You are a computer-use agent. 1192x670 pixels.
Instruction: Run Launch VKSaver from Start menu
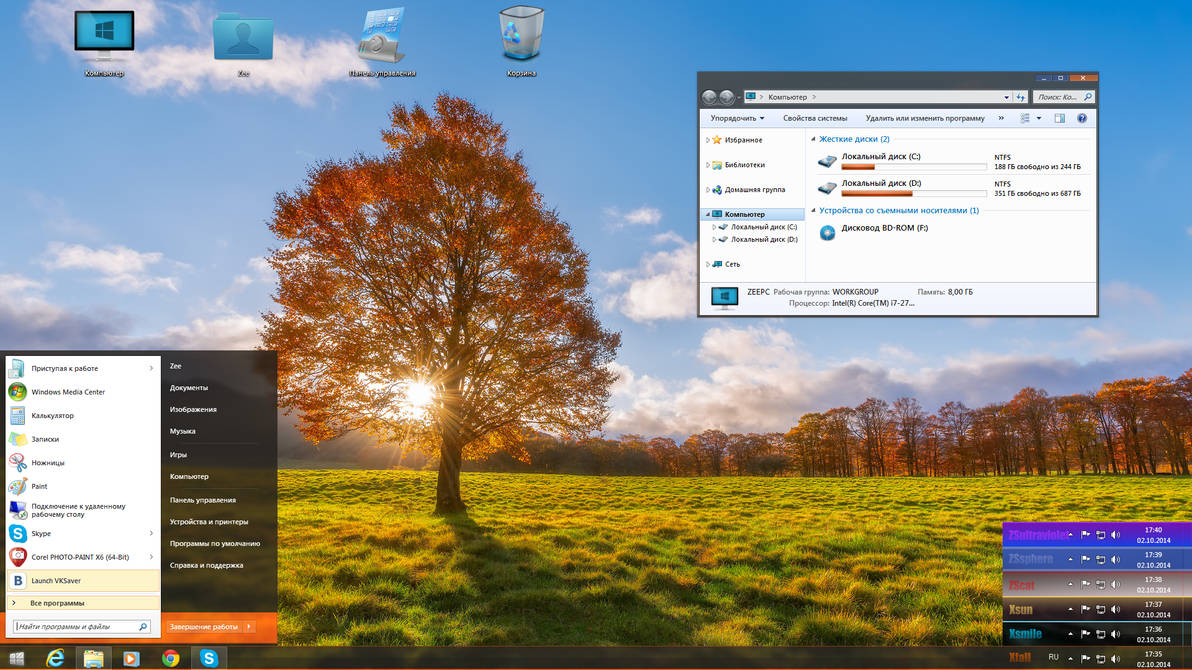tap(82, 580)
